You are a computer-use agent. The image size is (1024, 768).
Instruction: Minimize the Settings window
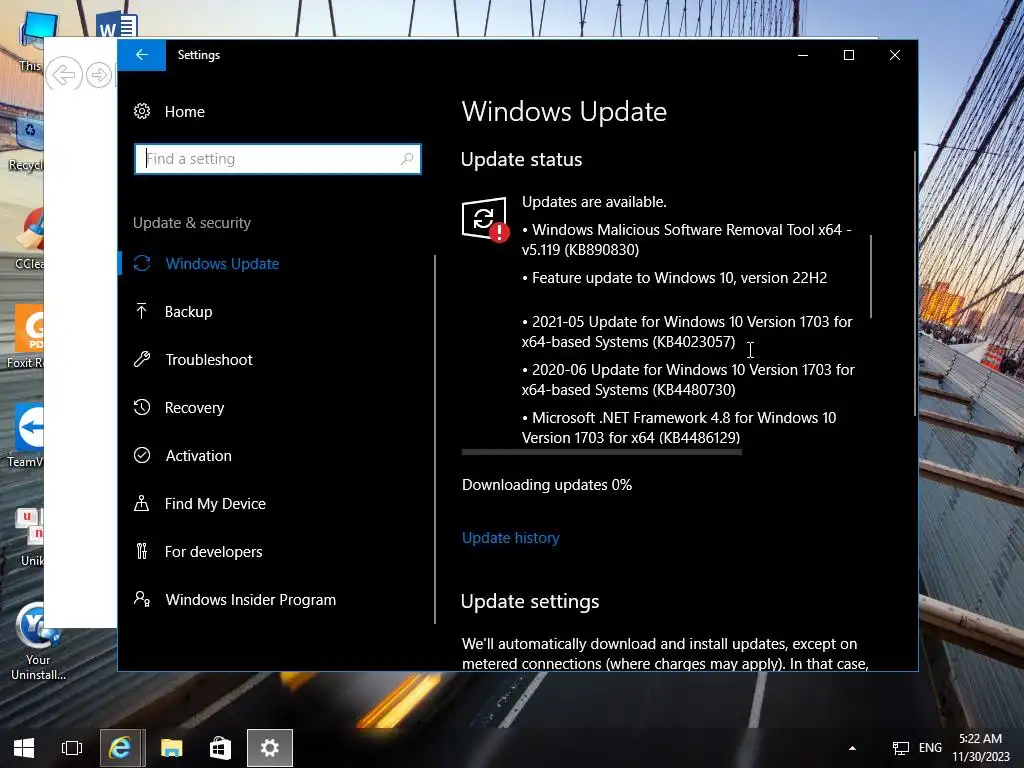tap(803, 56)
